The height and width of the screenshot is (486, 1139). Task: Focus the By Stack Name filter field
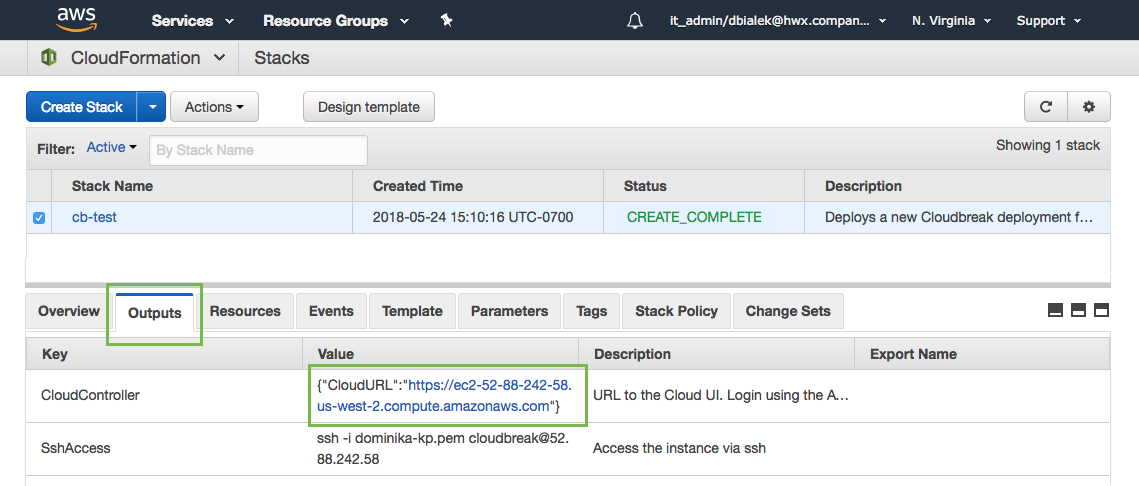[258, 150]
